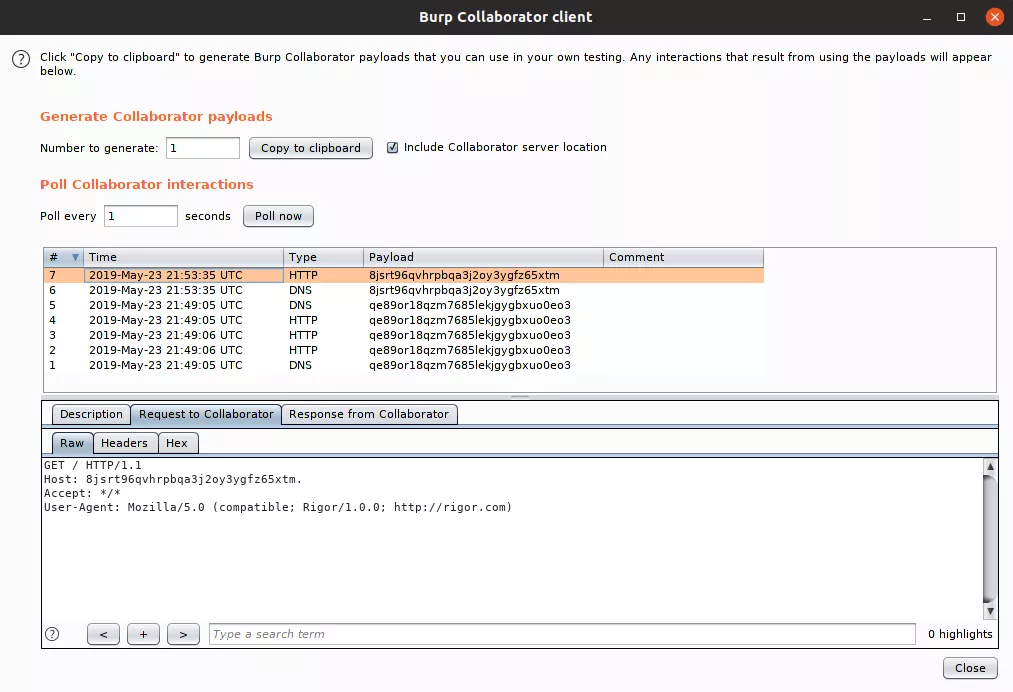Click the User-Agent line in raw request

pyautogui.click(x=278, y=507)
